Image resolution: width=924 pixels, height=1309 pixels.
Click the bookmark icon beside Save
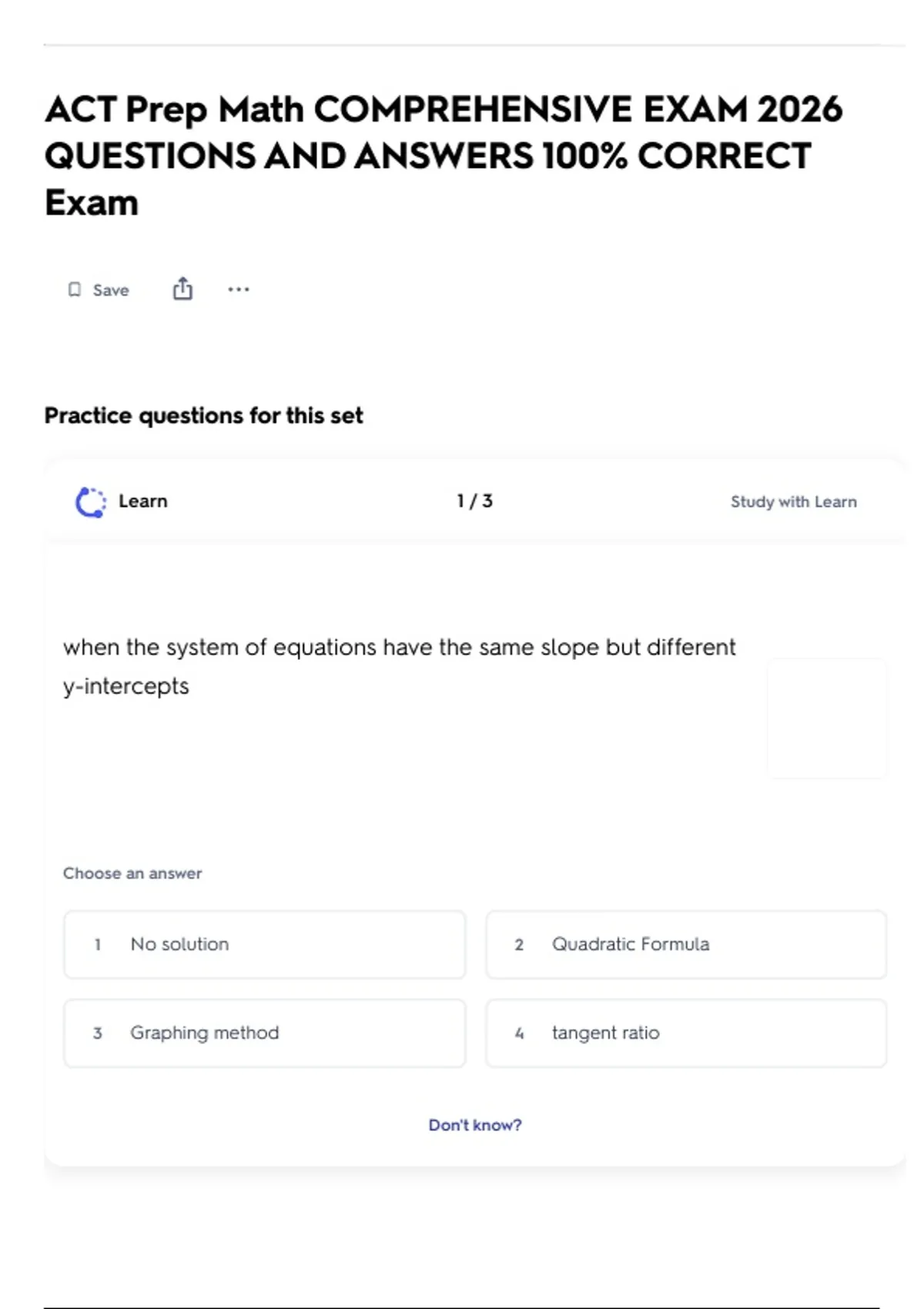[x=75, y=290]
